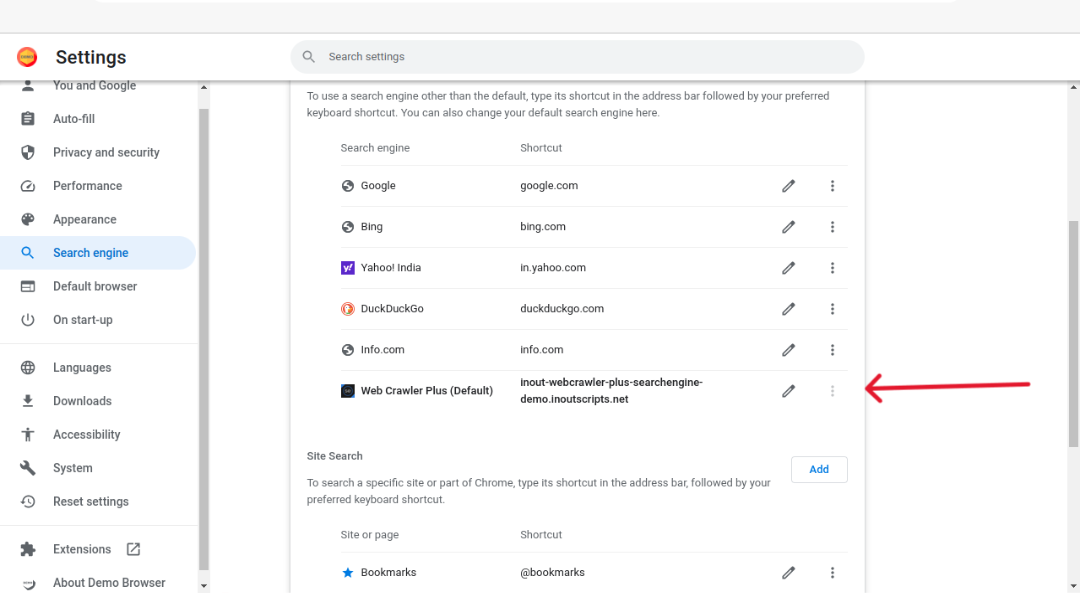Edit the Bing search engine entry
The image size is (1080, 593).
click(x=788, y=227)
